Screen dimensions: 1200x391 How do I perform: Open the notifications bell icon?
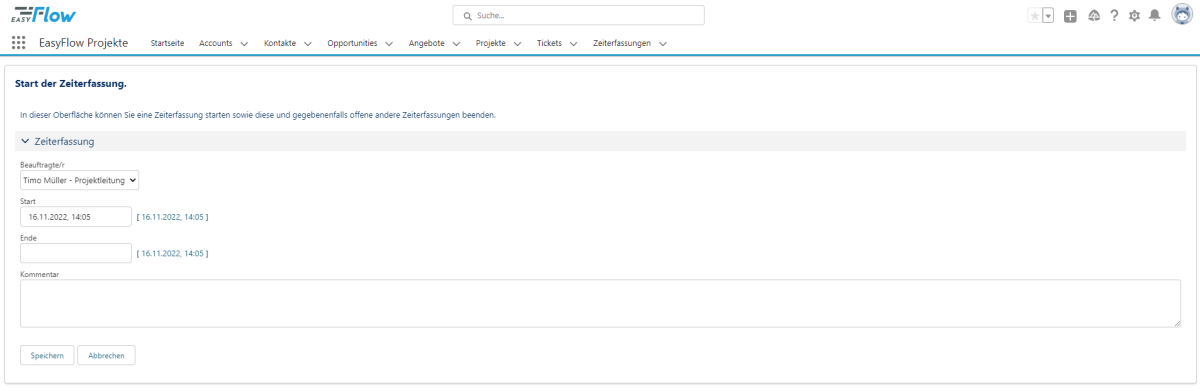pyautogui.click(x=1154, y=16)
